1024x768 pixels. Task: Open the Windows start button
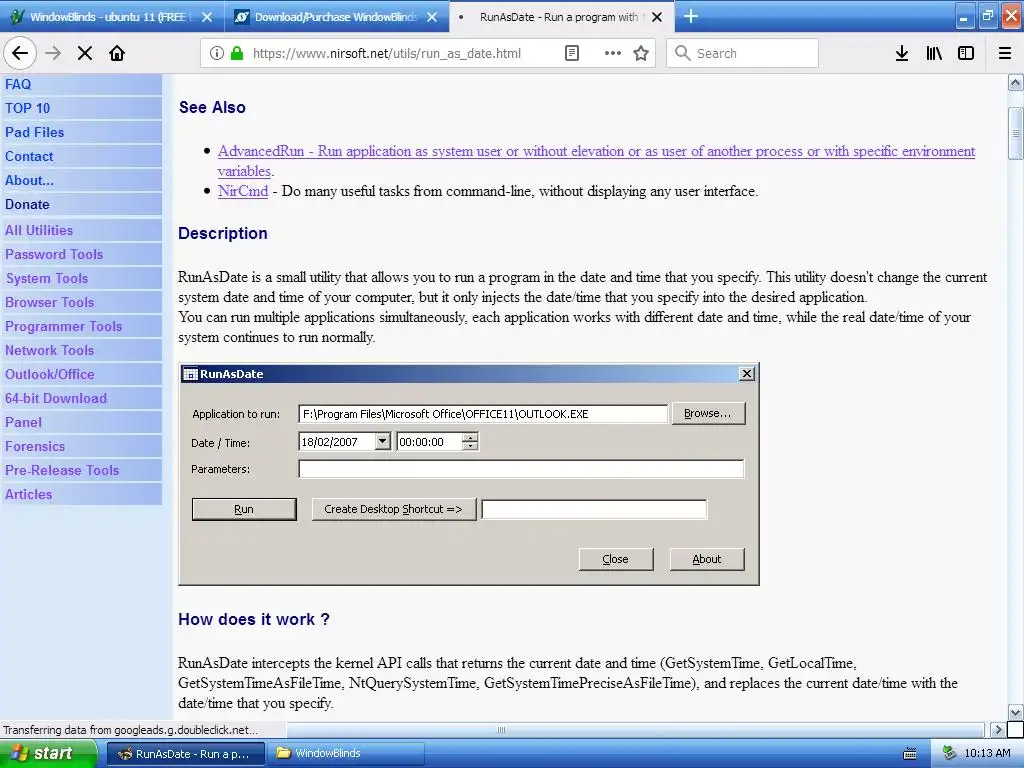[48, 754]
